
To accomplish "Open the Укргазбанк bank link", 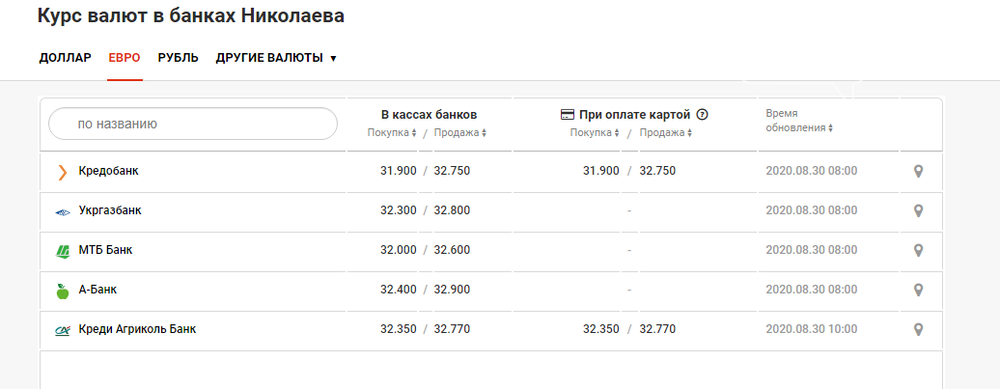I will coord(110,210).
